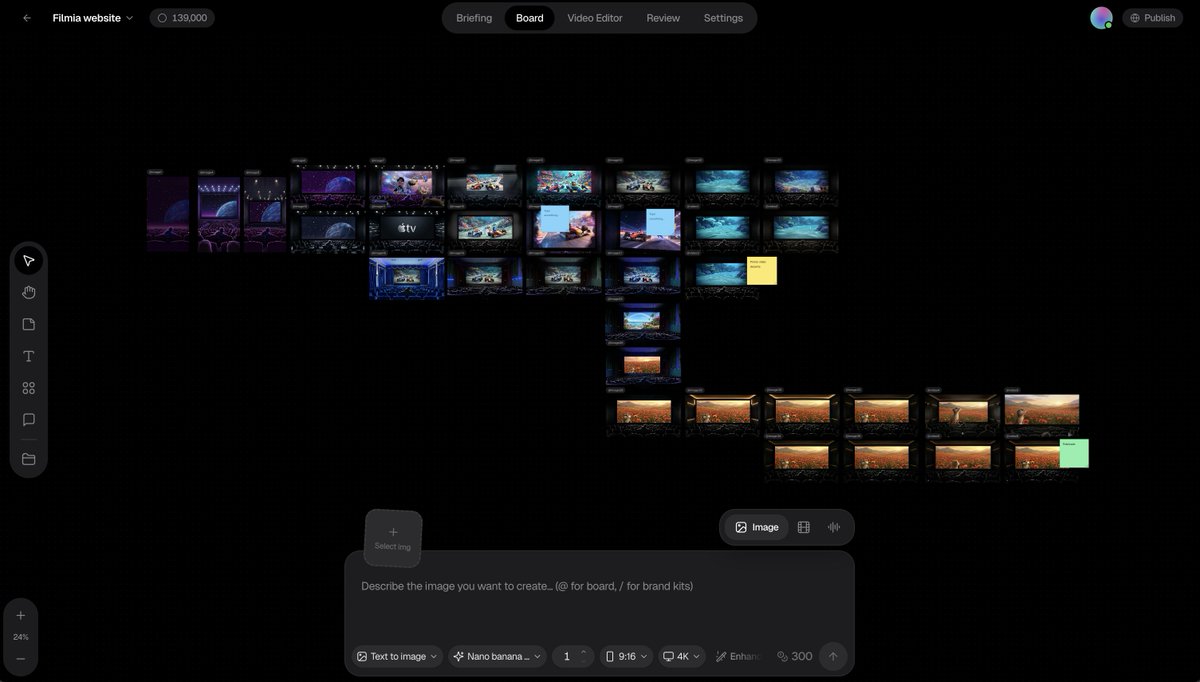This screenshot has width=1200, height=682.
Task: Open the Review tab
Action: click(x=663, y=18)
